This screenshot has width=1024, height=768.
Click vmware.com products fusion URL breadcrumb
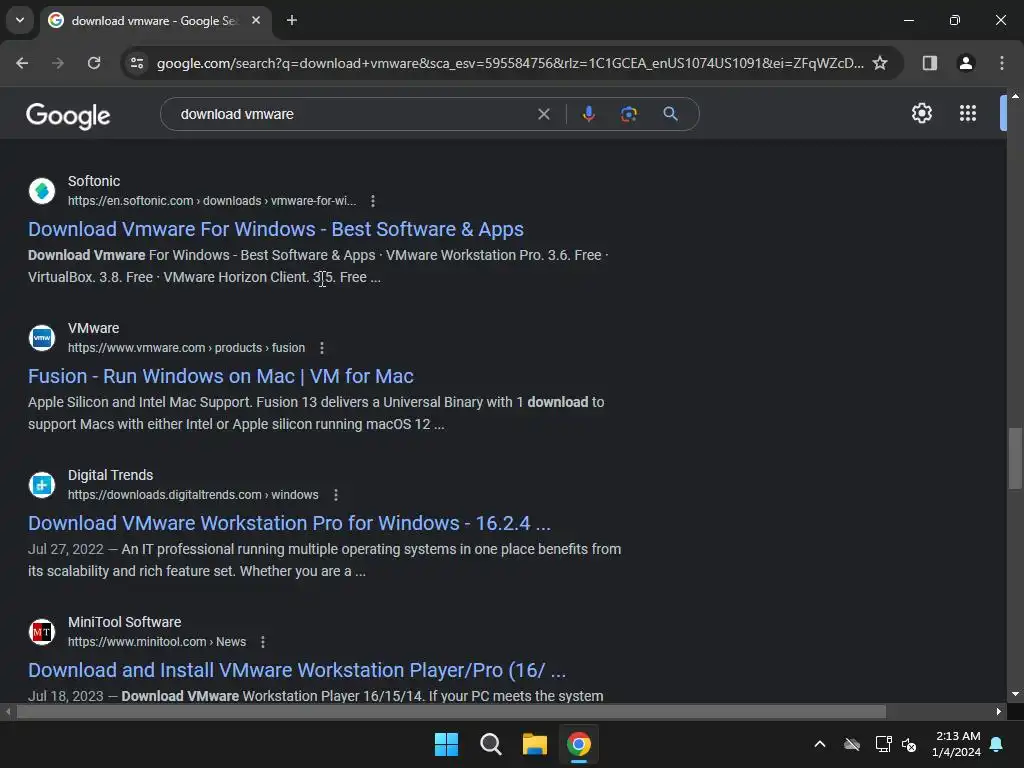point(186,348)
